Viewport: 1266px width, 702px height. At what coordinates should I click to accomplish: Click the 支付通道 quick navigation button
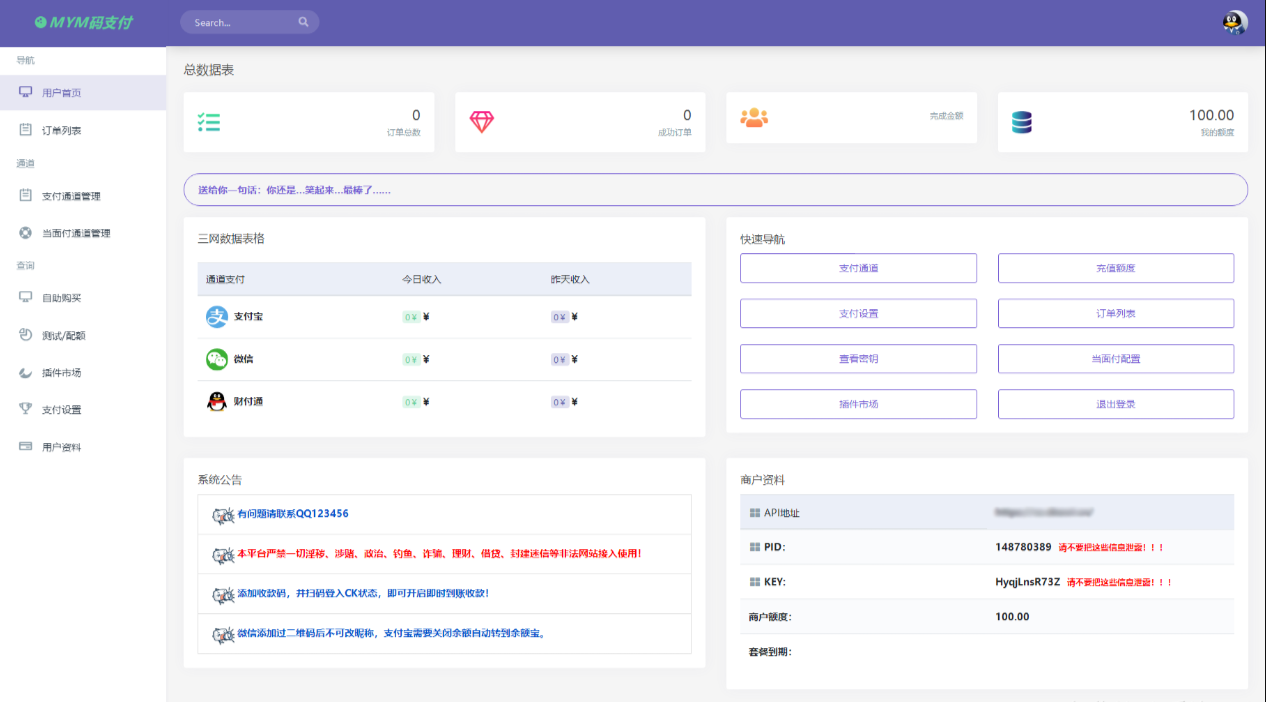click(858, 268)
